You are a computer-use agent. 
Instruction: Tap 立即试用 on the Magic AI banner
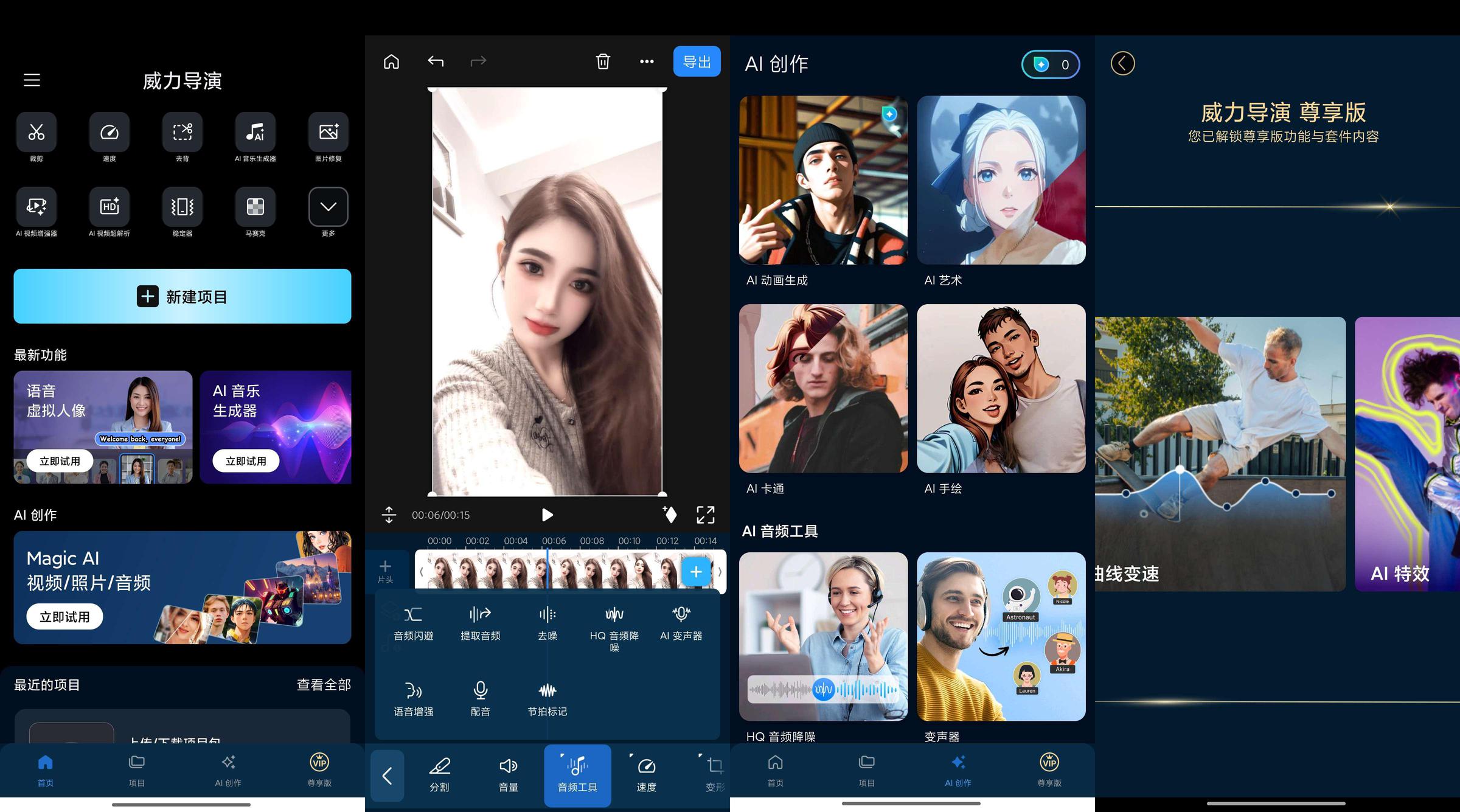[x=64, y=617]
